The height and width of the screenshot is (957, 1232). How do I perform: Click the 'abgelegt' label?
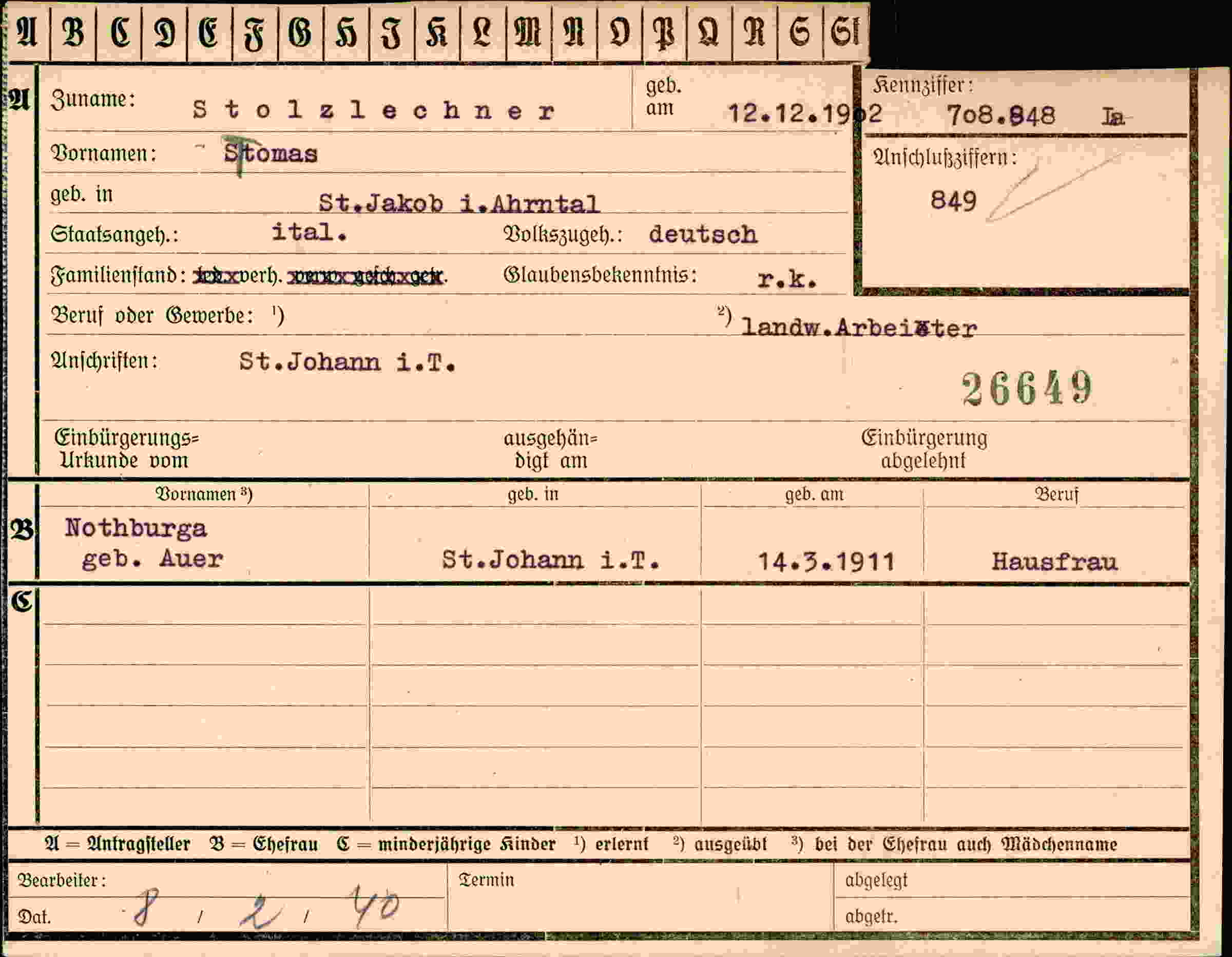pyautogui.click(x=876, y=881)
